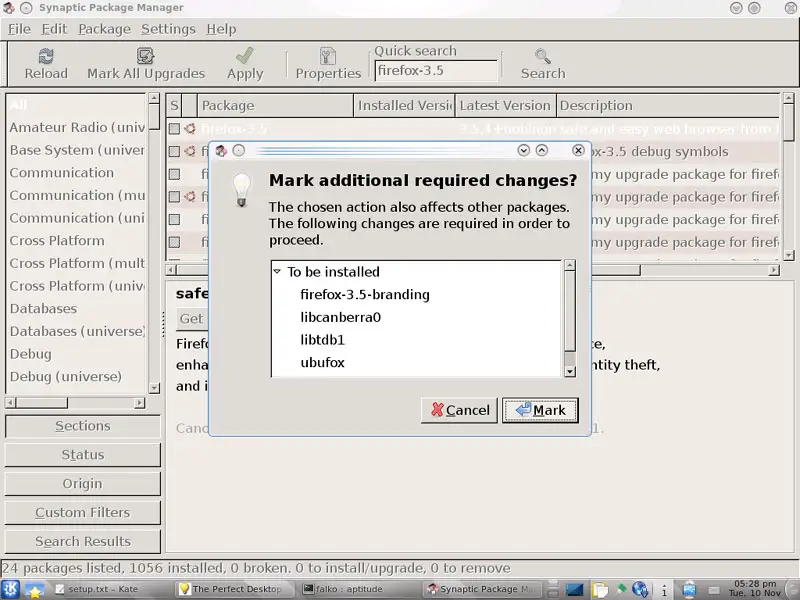Click the Custom Filters button
This screenshot has width=800, height=600.
point(83,512)
